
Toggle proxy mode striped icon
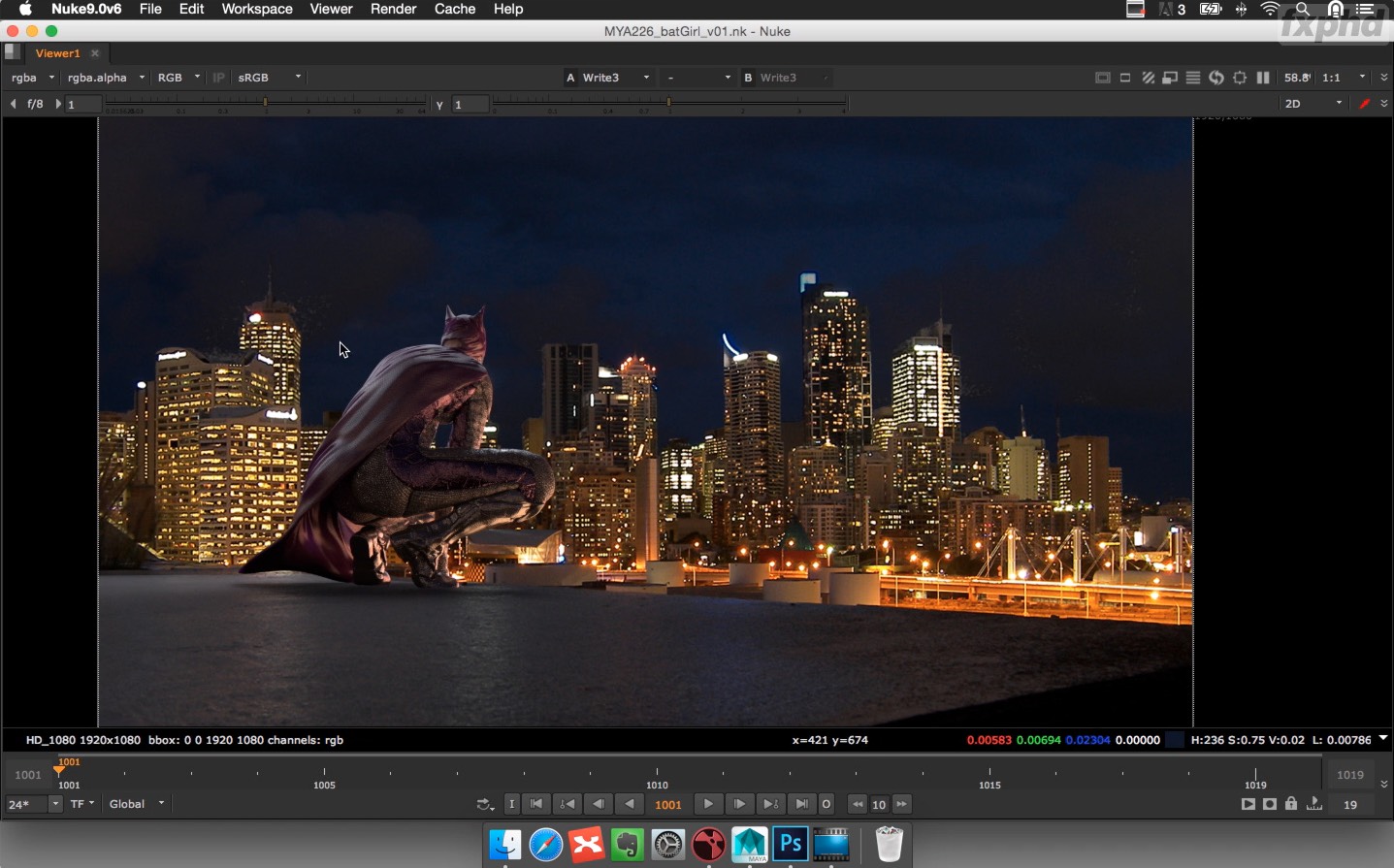(1148, 78)
